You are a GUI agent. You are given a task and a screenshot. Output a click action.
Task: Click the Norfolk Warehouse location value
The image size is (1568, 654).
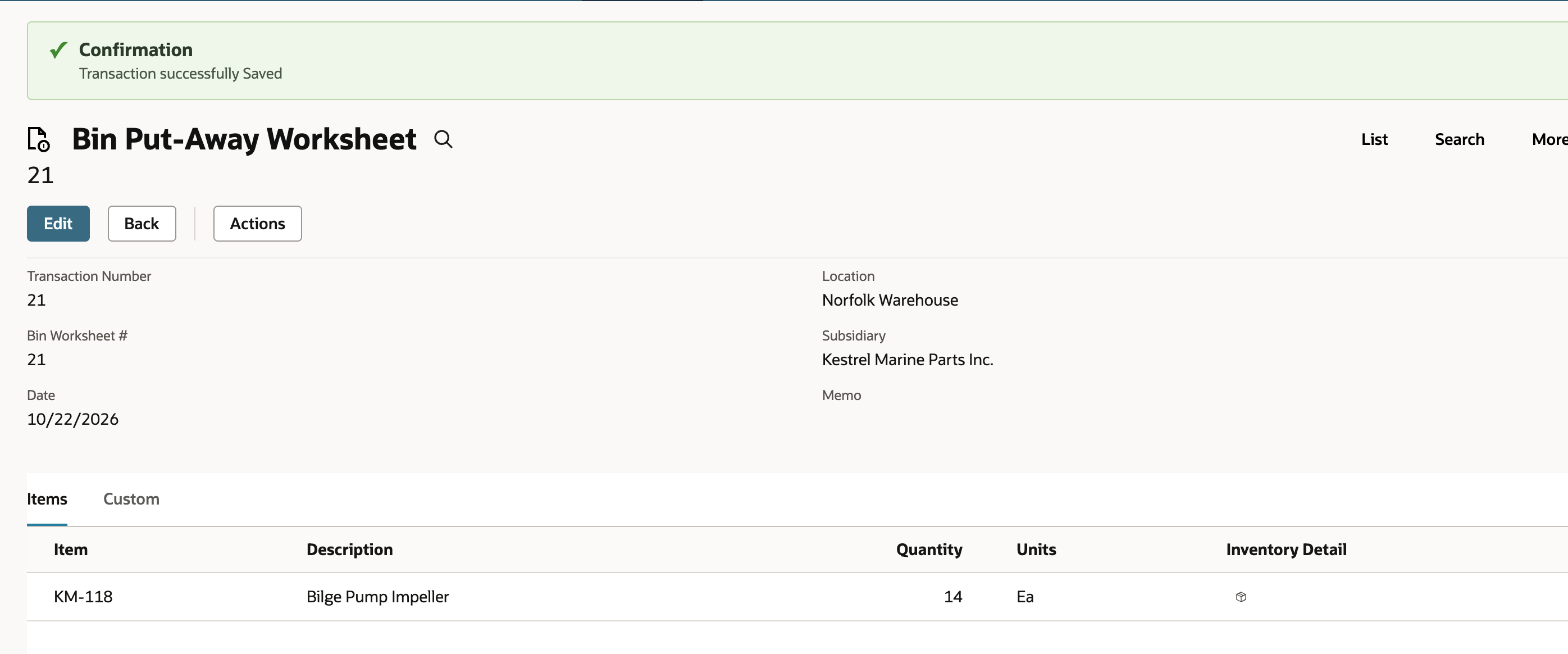(890, 300)
